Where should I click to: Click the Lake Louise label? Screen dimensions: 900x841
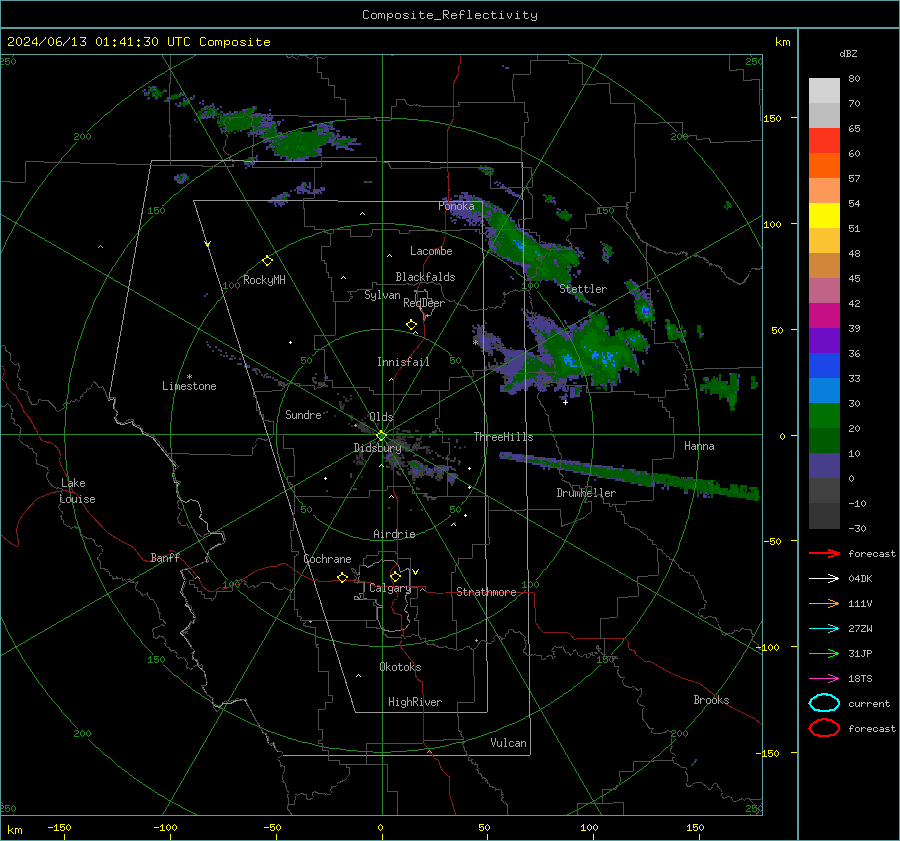click(77, 491)
